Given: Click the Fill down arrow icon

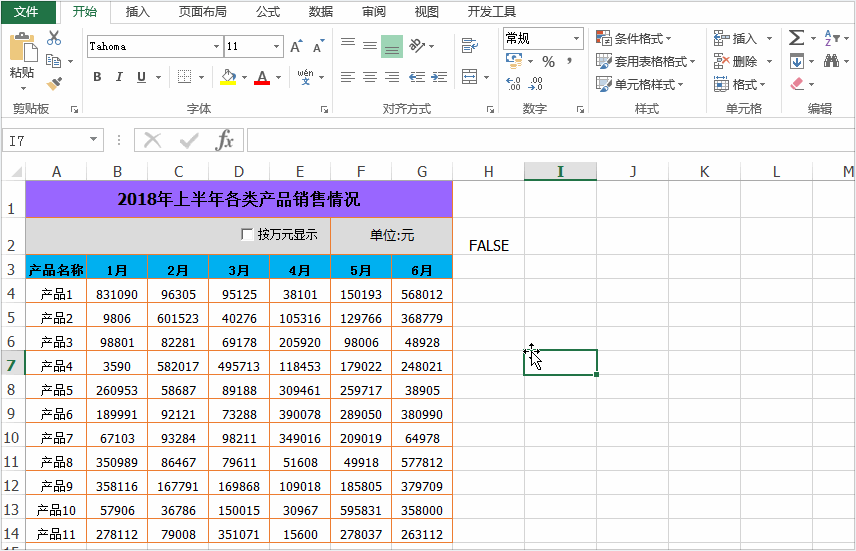Looking at the screenshot, I should point(796,61).
